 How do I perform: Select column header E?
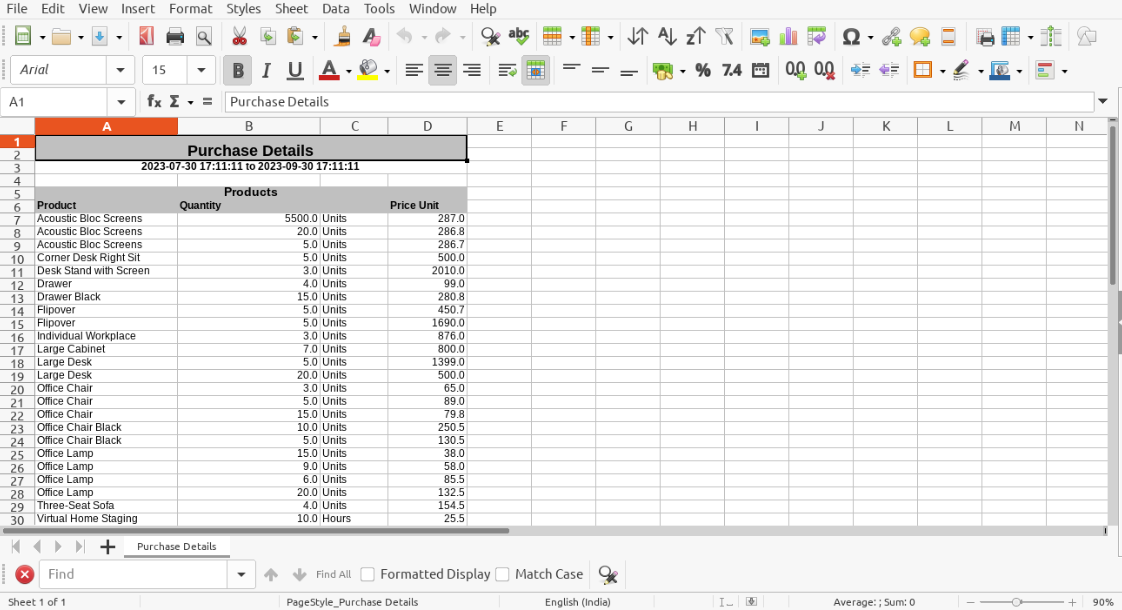point(499,126)
